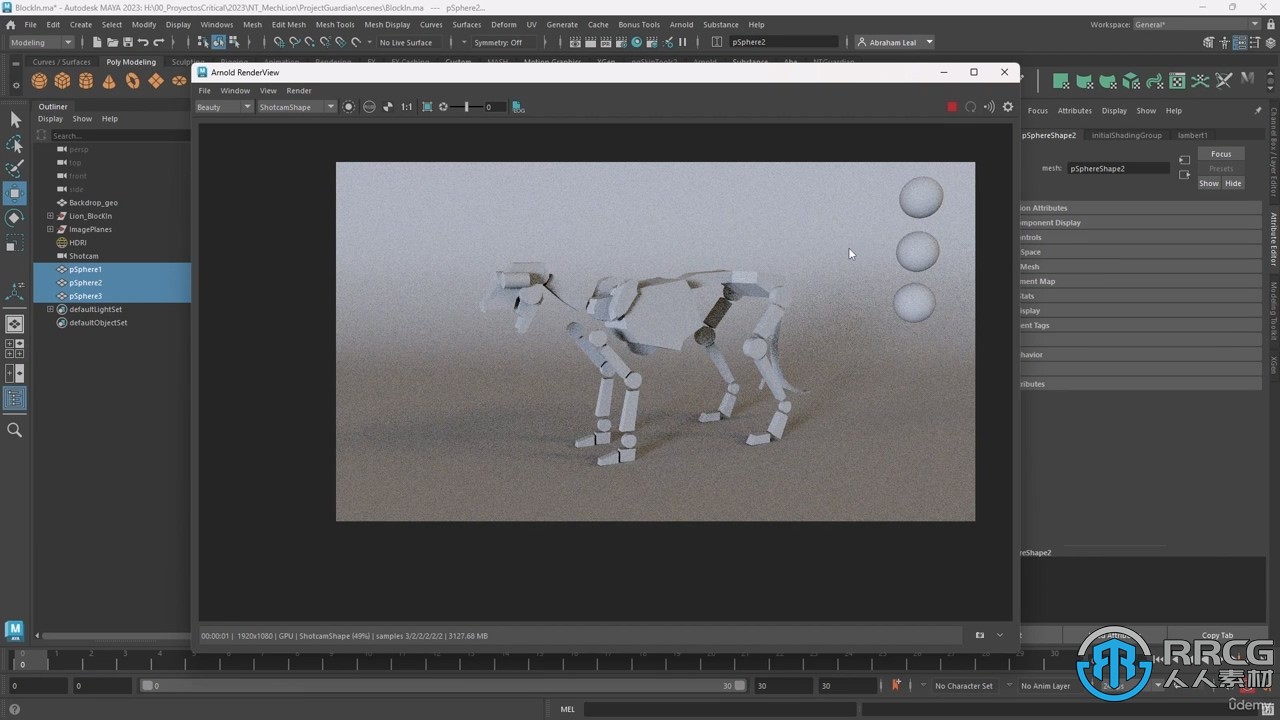Viewport: 1280px width, 720px height.
Task: Switch to the Poly Modeling shelf tab
Action: click(131, 62)
